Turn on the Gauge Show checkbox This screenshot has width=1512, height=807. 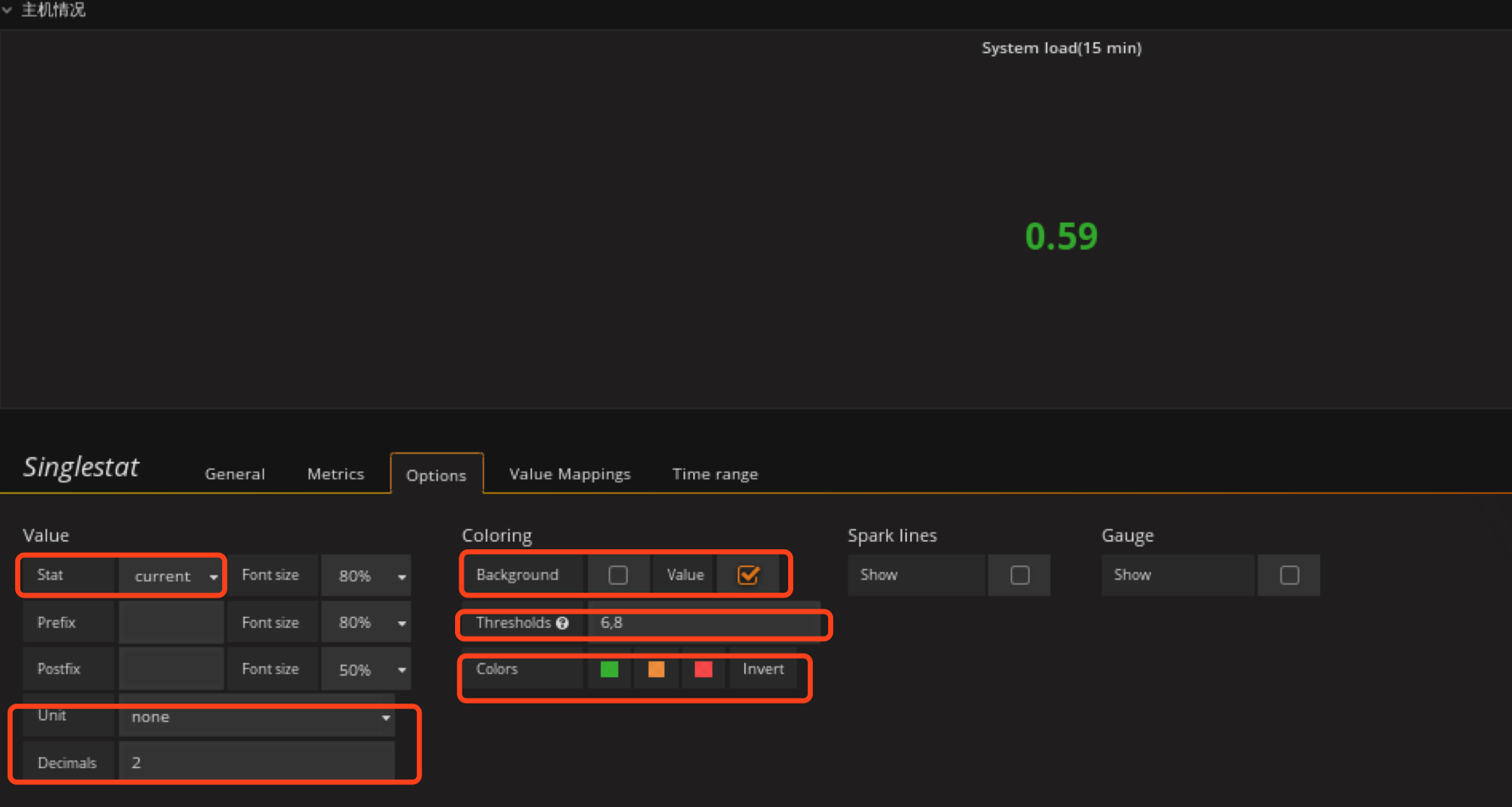(x=1289, y=576)
